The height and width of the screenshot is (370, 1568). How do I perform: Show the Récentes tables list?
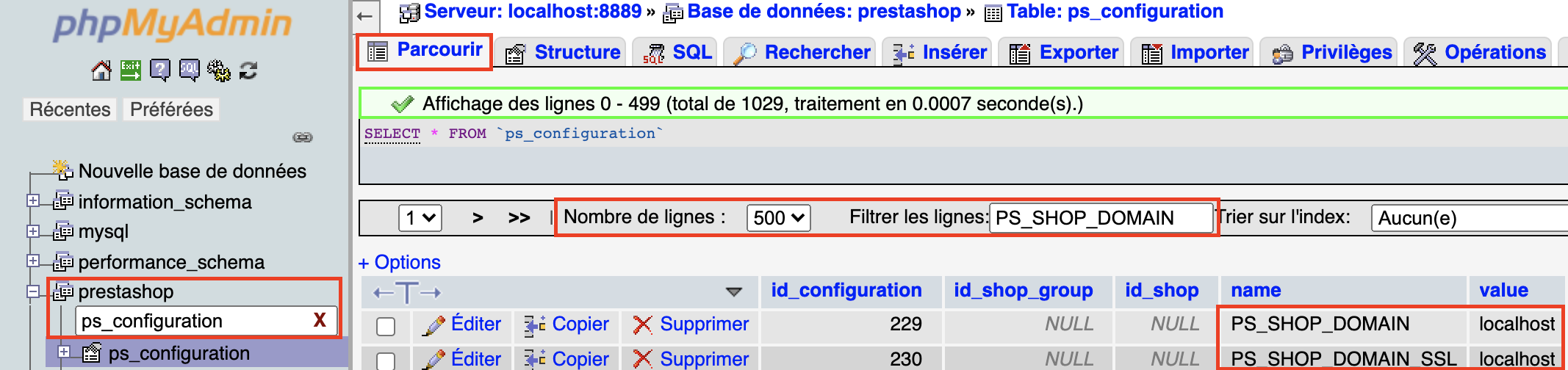pos(70,109)
